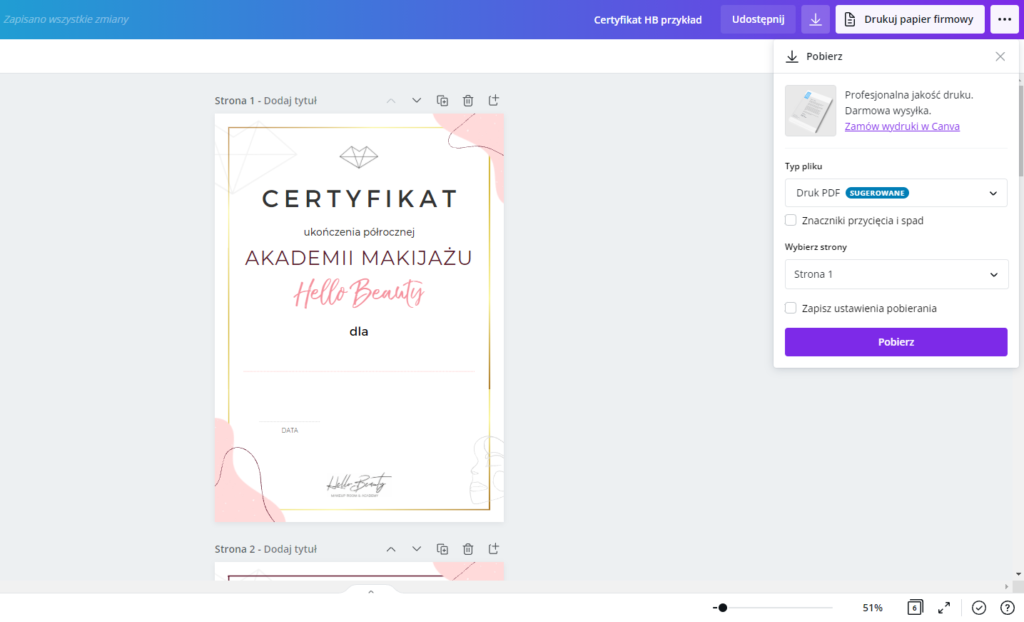Select the 'ukończenia półrocznej' text line
The width and height of the screenshot is (1024, 622).
359,232
